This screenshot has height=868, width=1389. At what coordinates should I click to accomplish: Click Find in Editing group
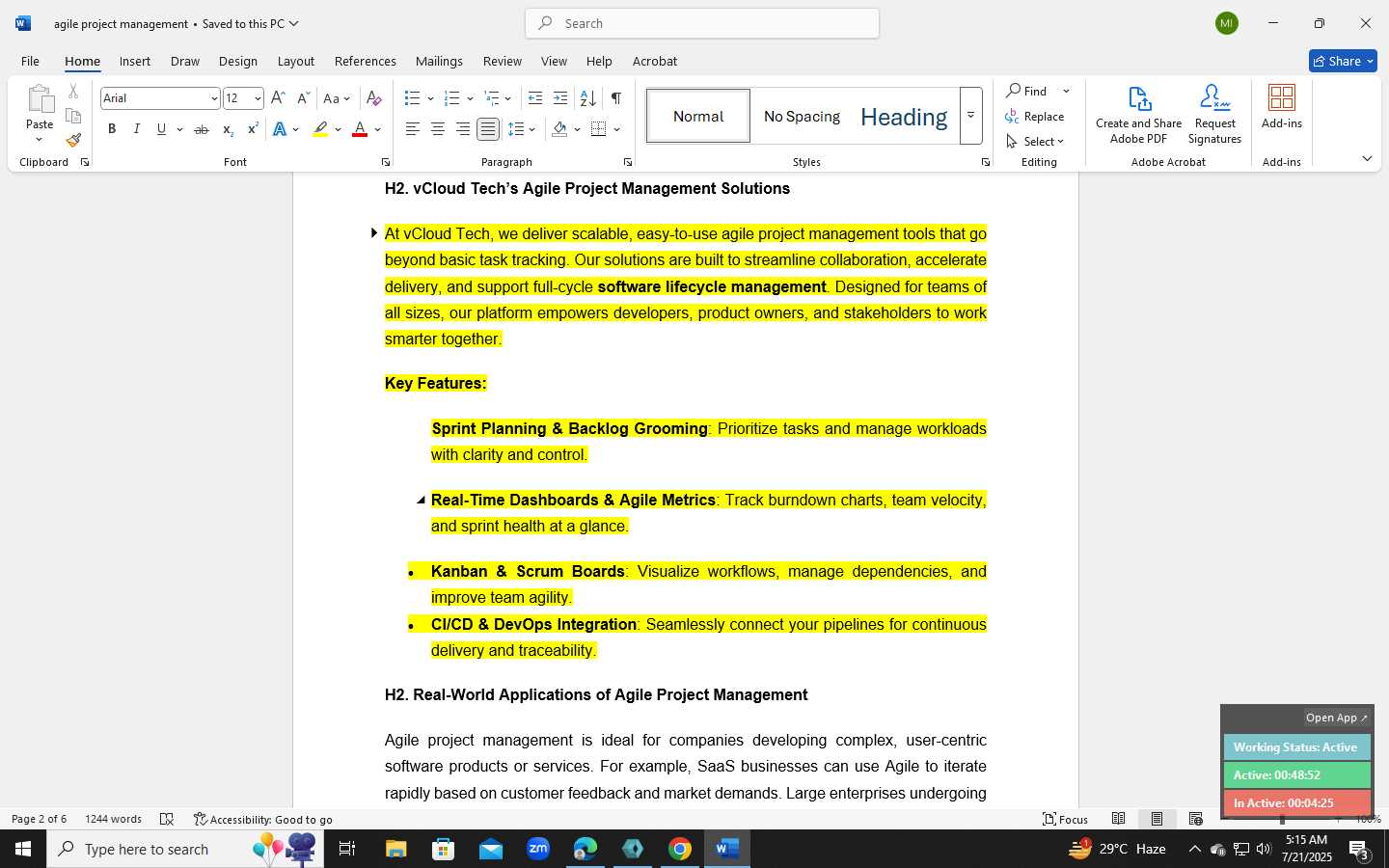click(x=1027, y=91)
